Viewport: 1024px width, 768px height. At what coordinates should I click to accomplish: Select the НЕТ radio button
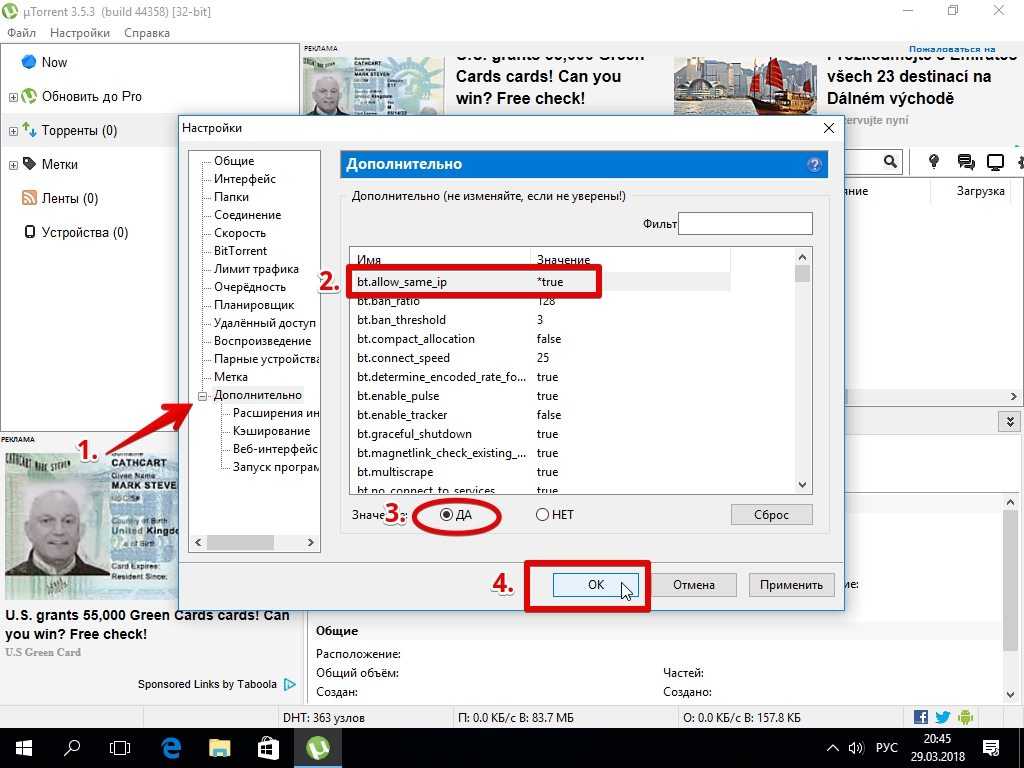[542, 515]
